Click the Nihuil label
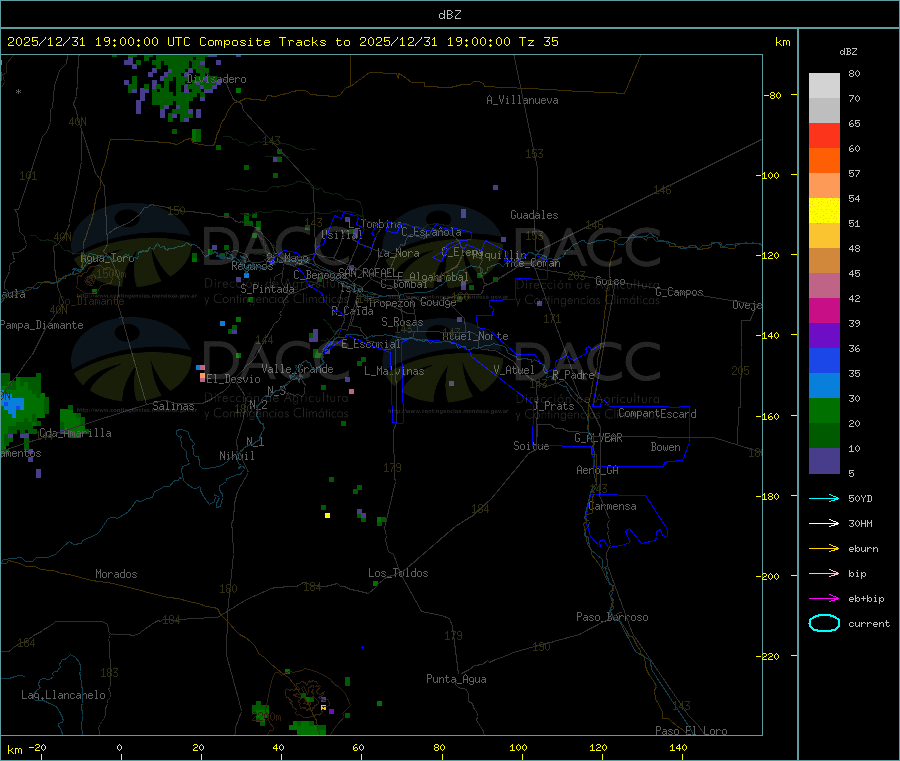The image size is (900, 761). pos(236,456)
